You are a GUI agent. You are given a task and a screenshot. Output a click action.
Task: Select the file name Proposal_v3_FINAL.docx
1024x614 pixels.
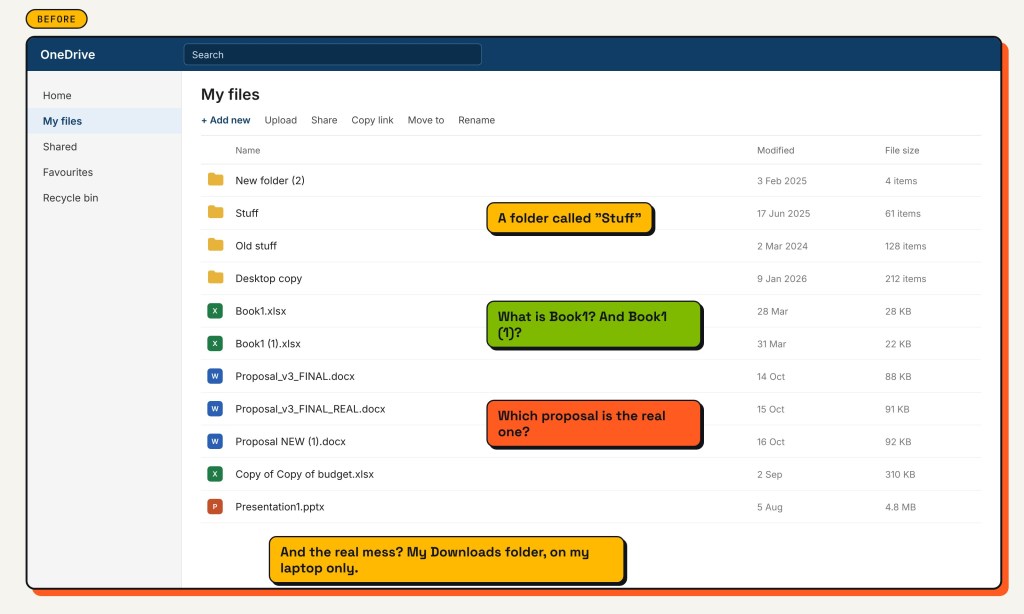pos(295,376)
